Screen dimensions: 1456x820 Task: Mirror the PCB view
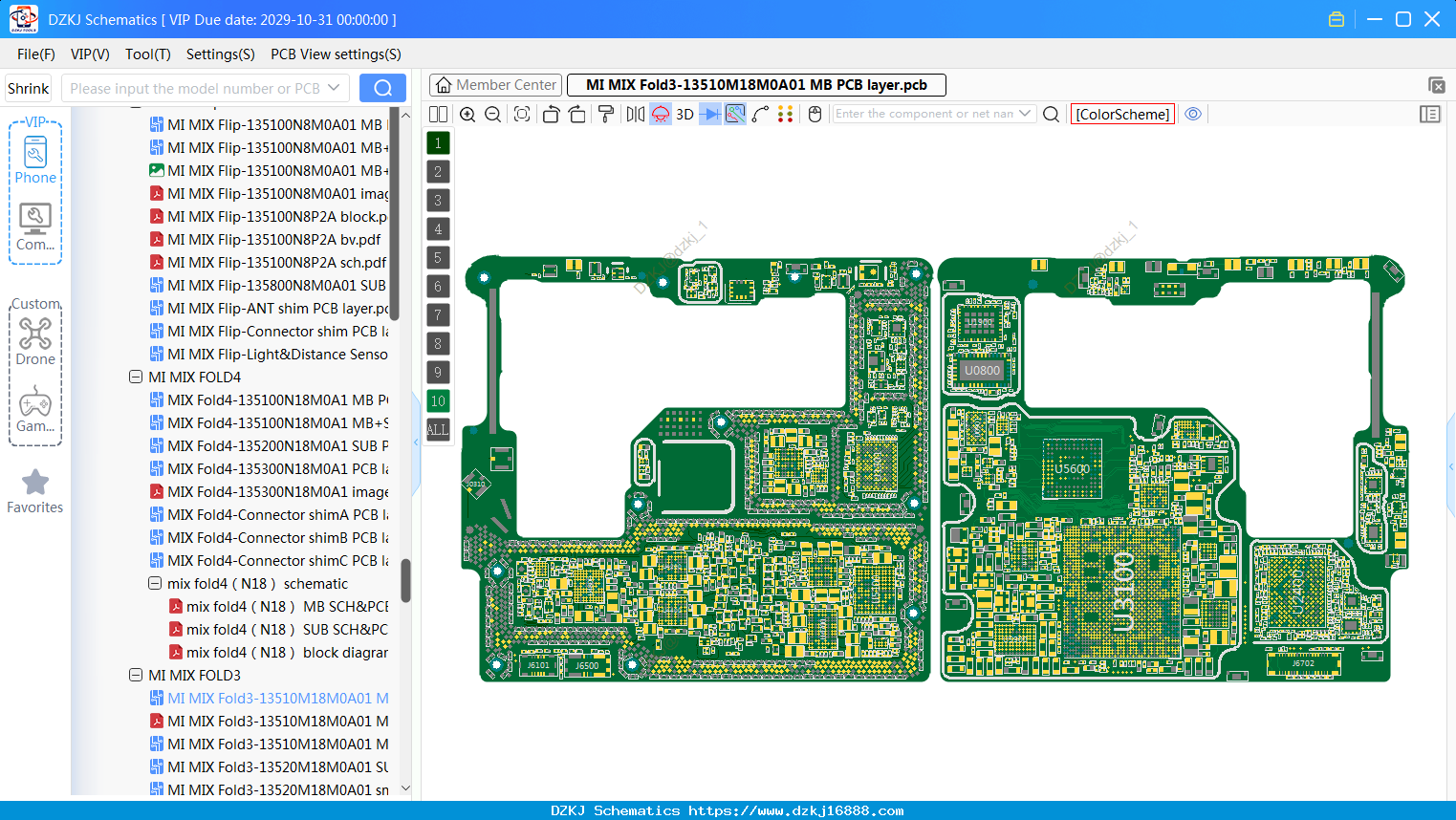(636, 114)
